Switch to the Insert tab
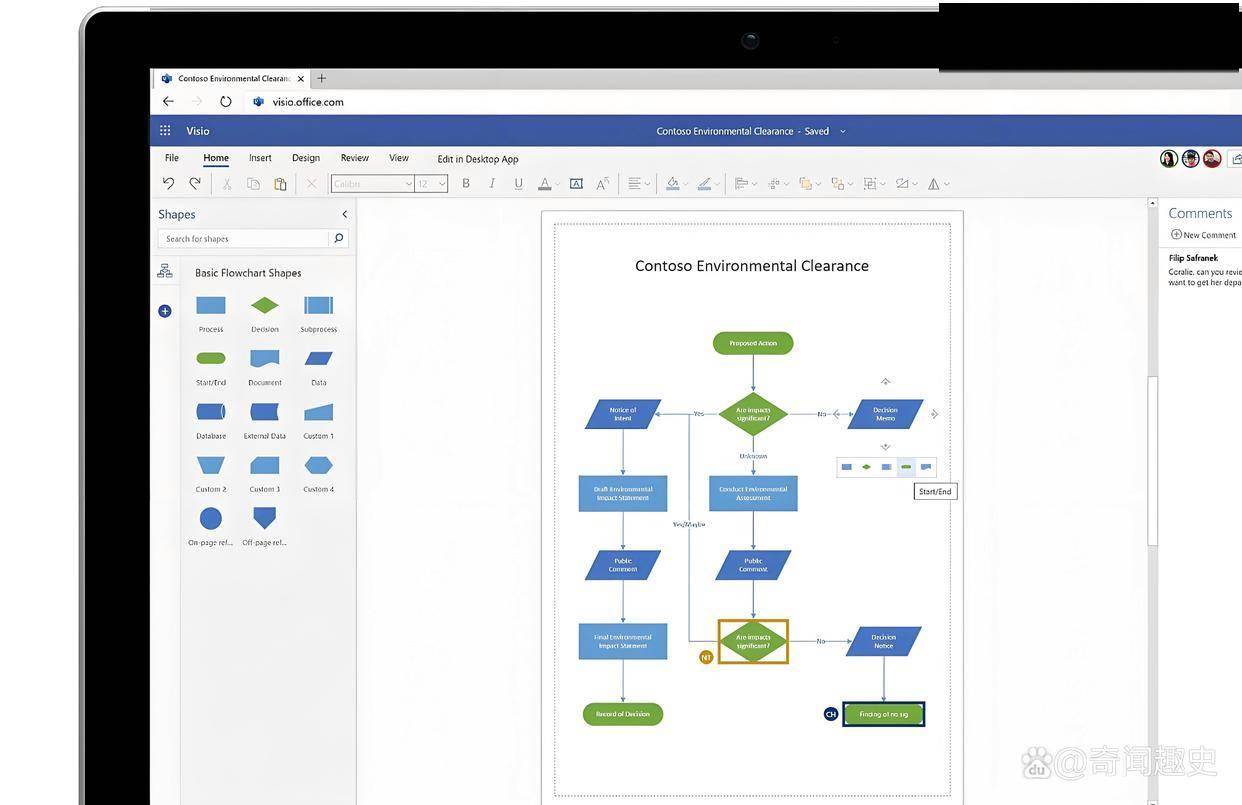 (x=260, y=158)
